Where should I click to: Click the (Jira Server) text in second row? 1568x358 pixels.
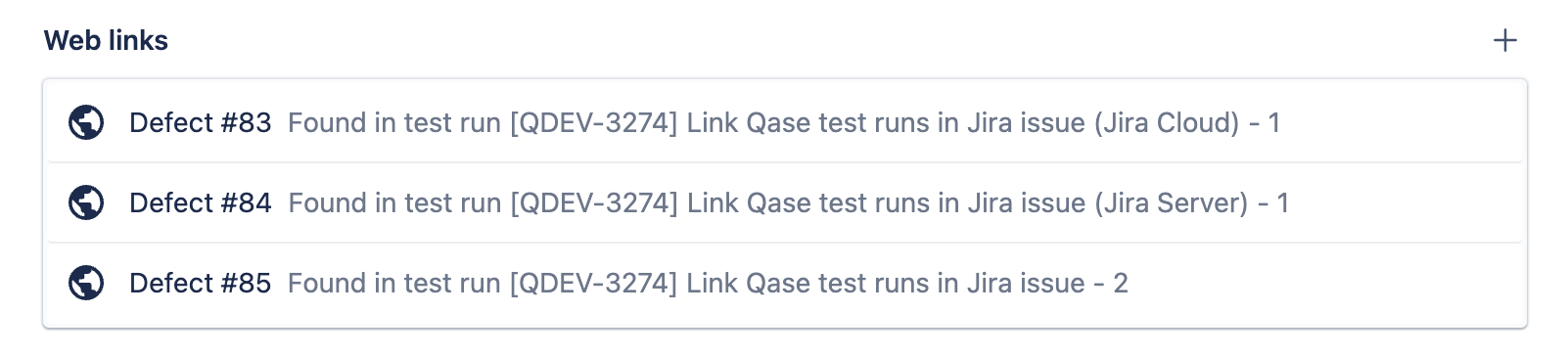click(1172, 202)
